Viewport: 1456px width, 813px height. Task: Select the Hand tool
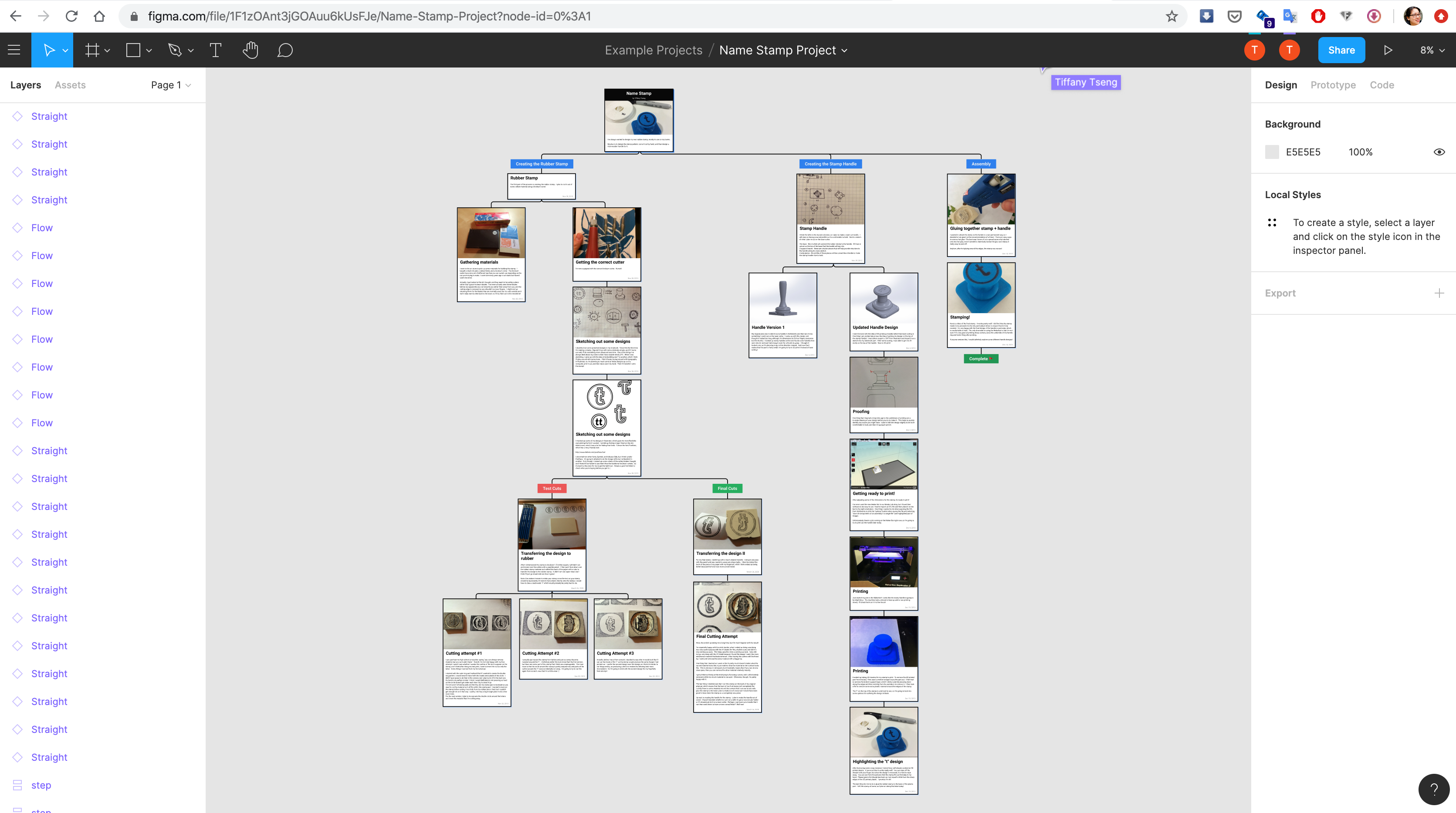pyautogui.click(x=251, y=50)
